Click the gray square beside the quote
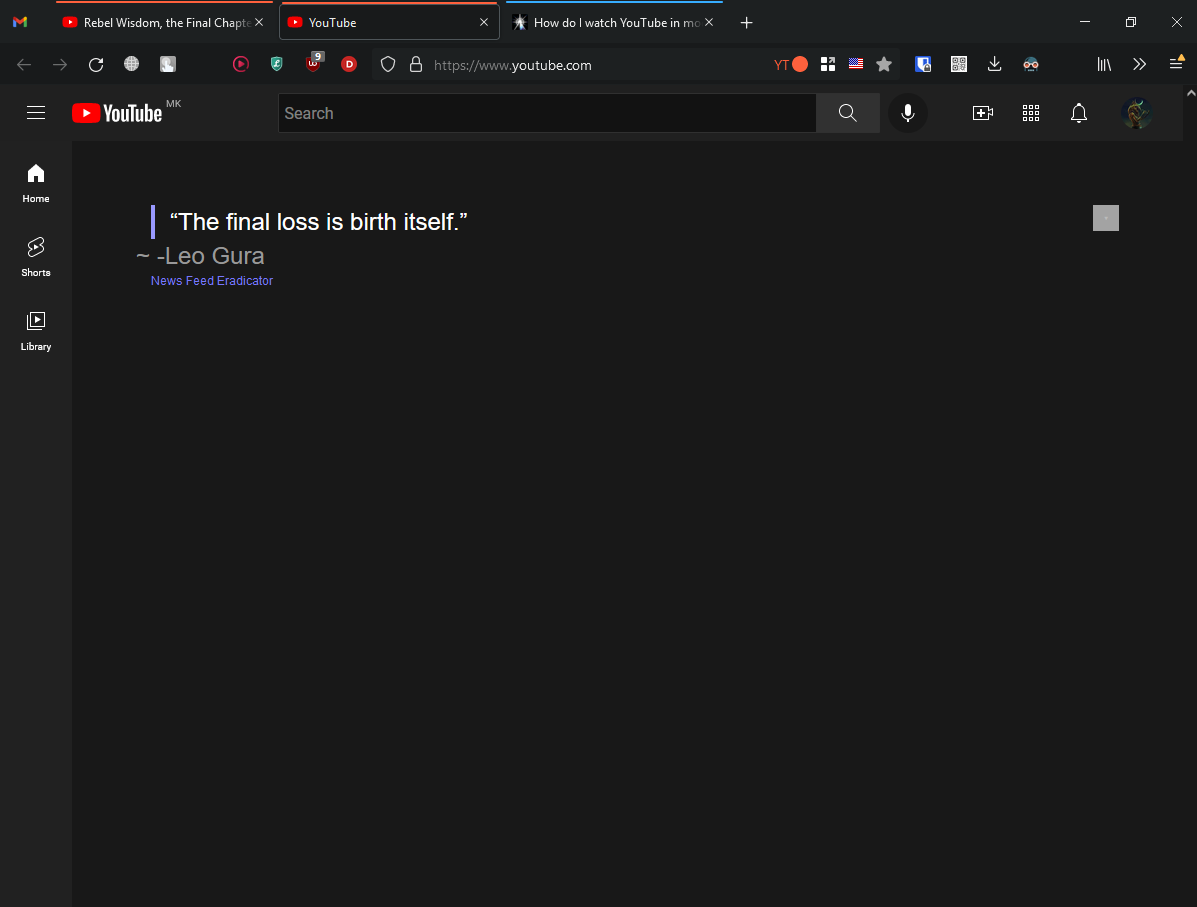This screenshot has height=907, width=1197. tap(1105, 218)
